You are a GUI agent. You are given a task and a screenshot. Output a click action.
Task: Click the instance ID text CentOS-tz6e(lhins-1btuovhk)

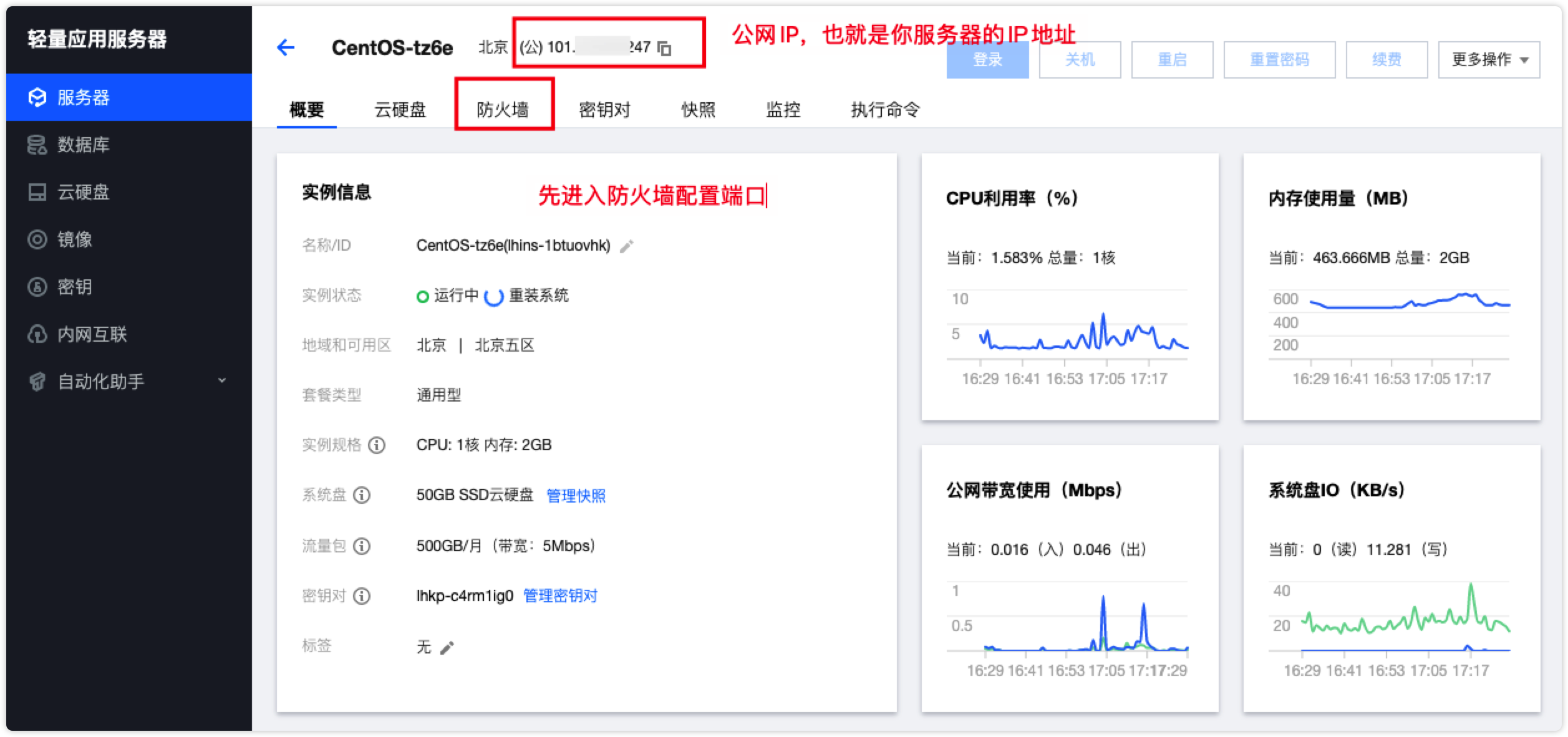pyautogui.click(x=513, y=246)
